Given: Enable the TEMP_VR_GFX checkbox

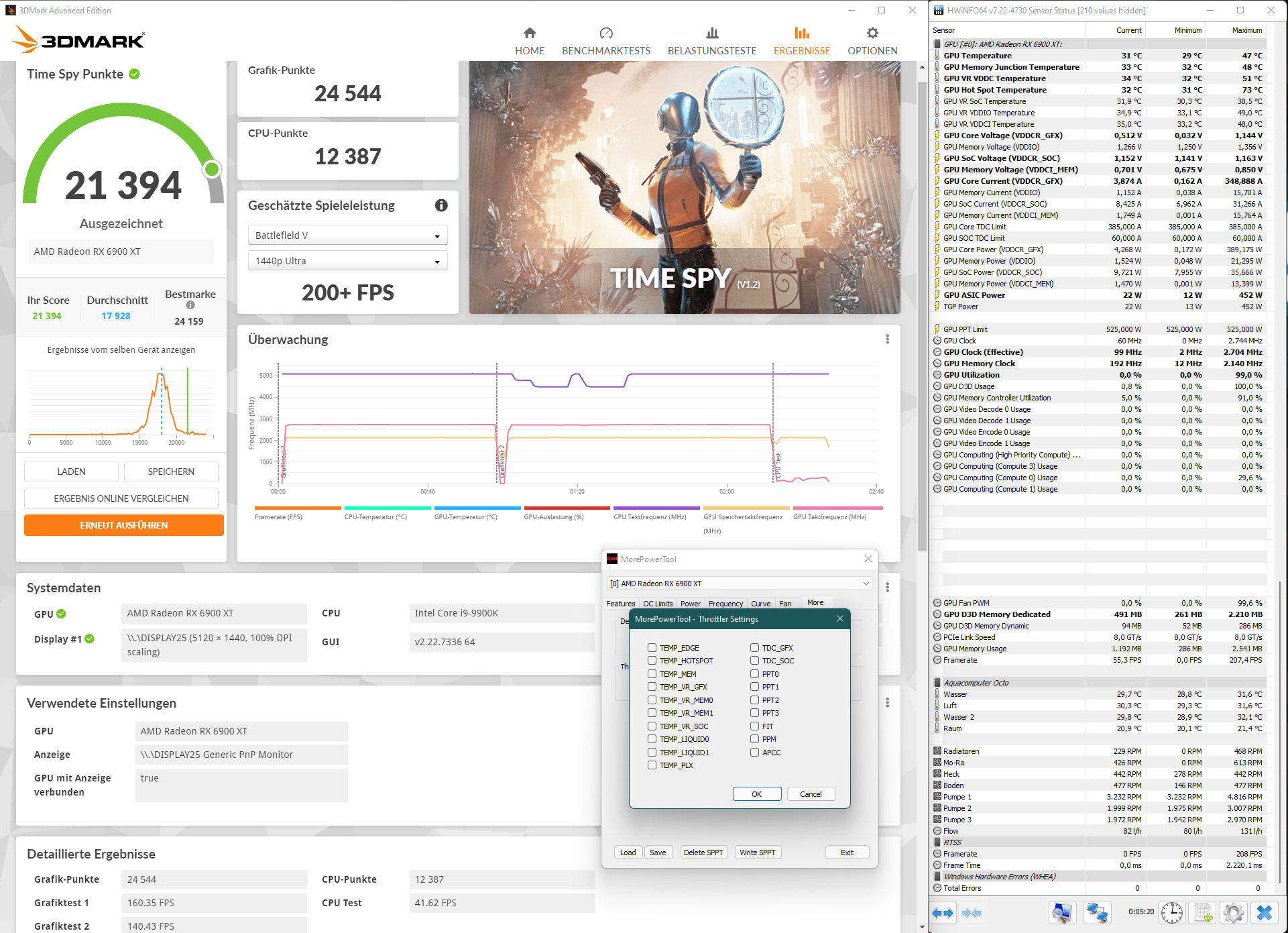Looking at the screenshot, I should click(652, 687).
